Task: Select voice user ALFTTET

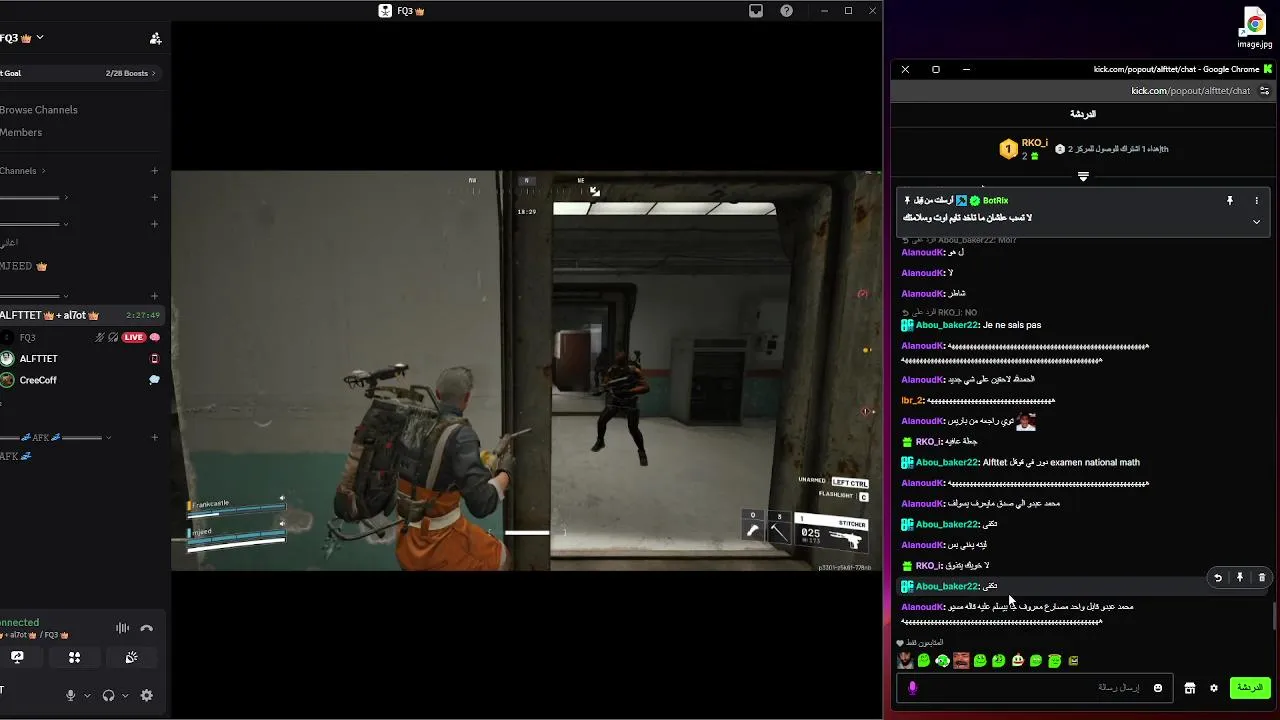Action: [x=38, y=358]
